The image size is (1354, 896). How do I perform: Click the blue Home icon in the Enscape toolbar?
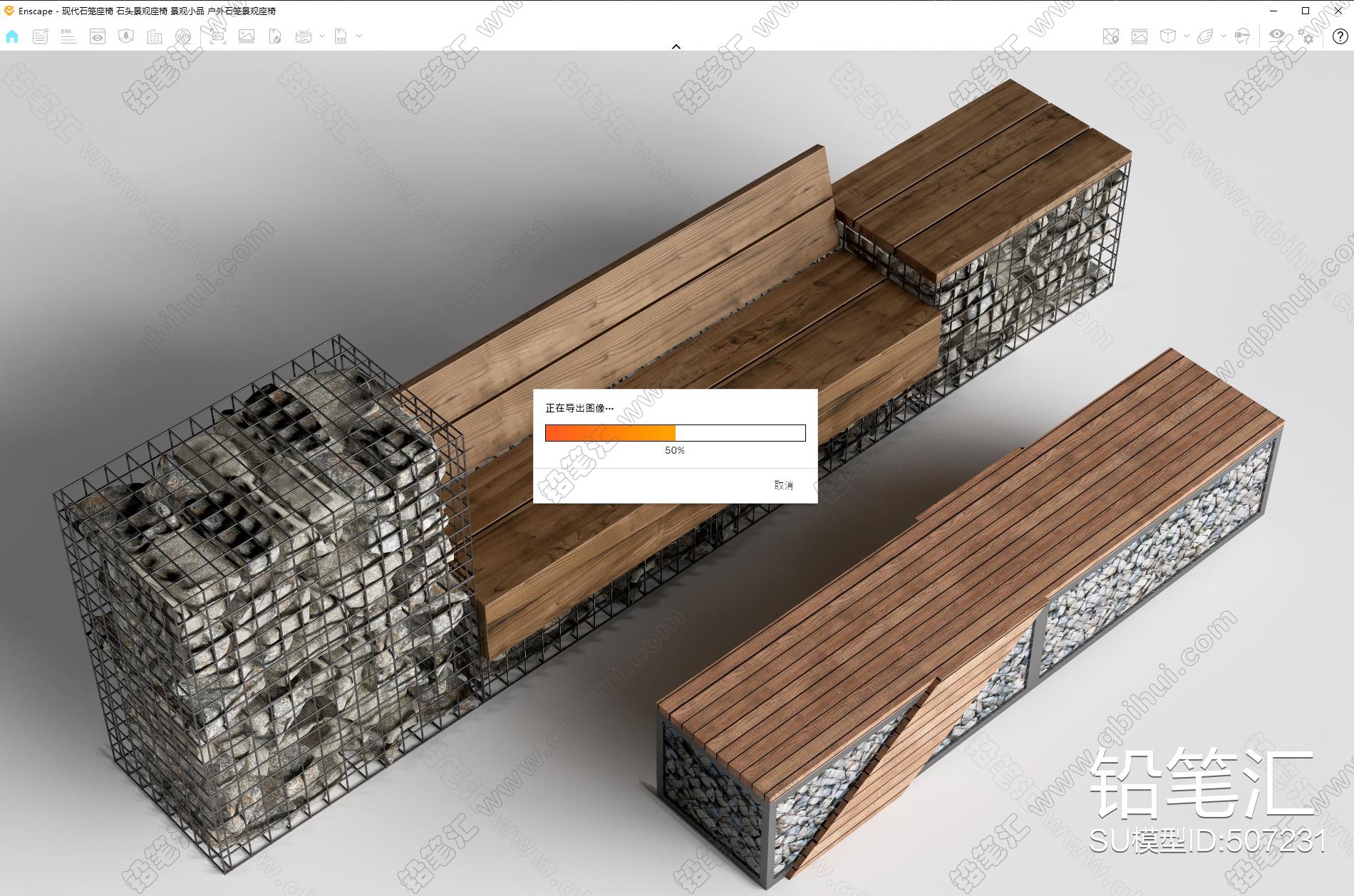(12, 36)
